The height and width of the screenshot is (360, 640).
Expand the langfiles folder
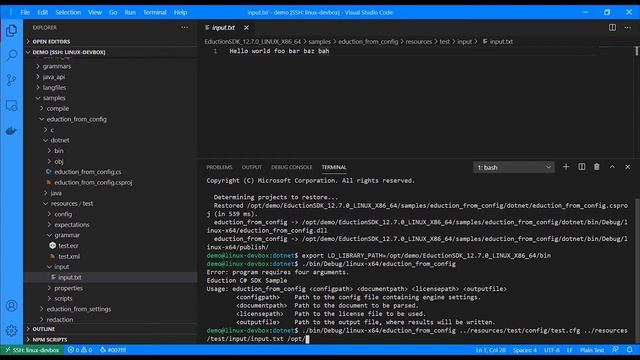coord(54,87)
